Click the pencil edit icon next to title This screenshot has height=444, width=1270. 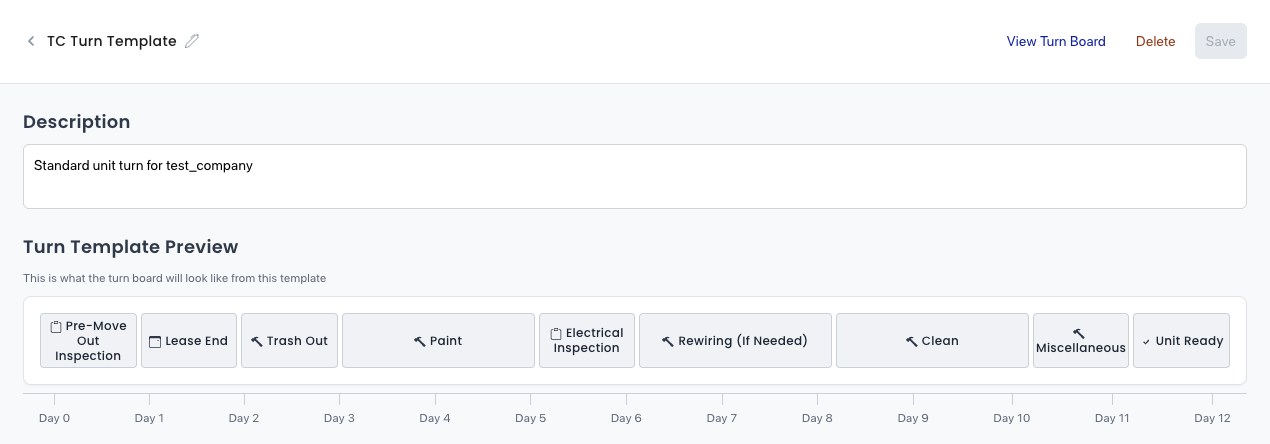[192, 41]
